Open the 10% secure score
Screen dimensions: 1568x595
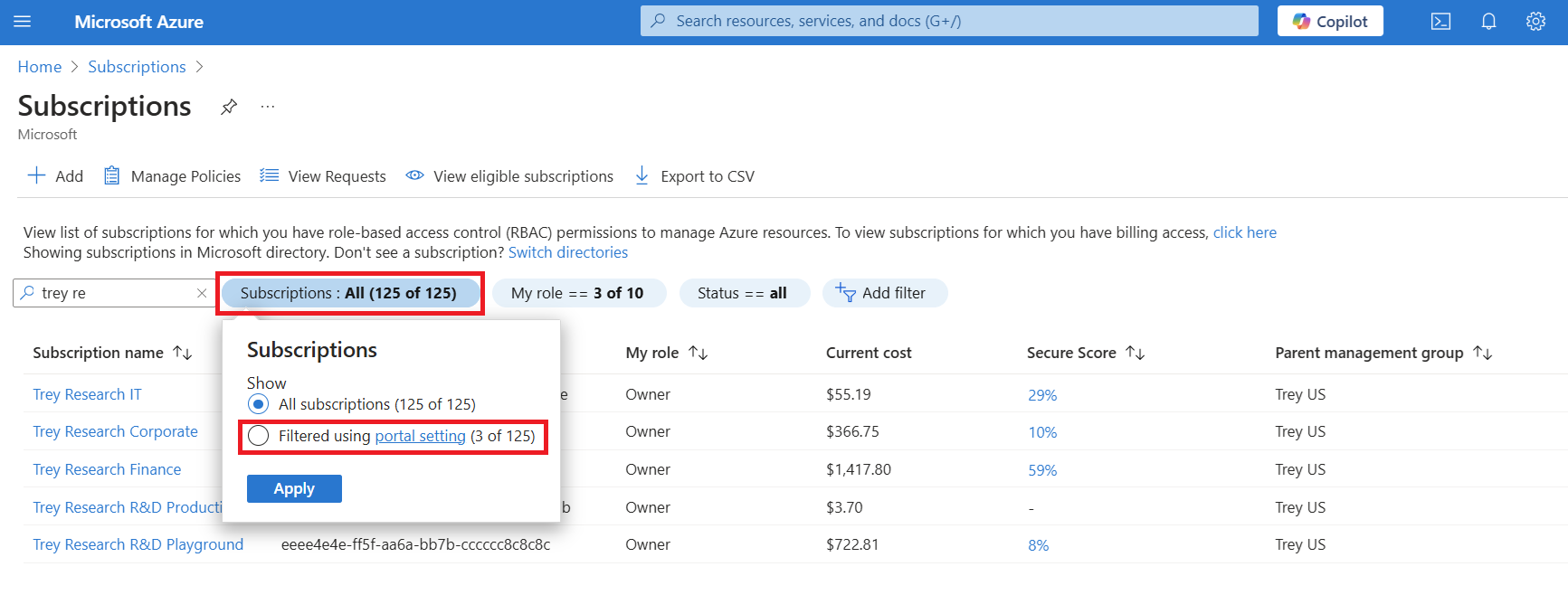tap(1042, 432)
